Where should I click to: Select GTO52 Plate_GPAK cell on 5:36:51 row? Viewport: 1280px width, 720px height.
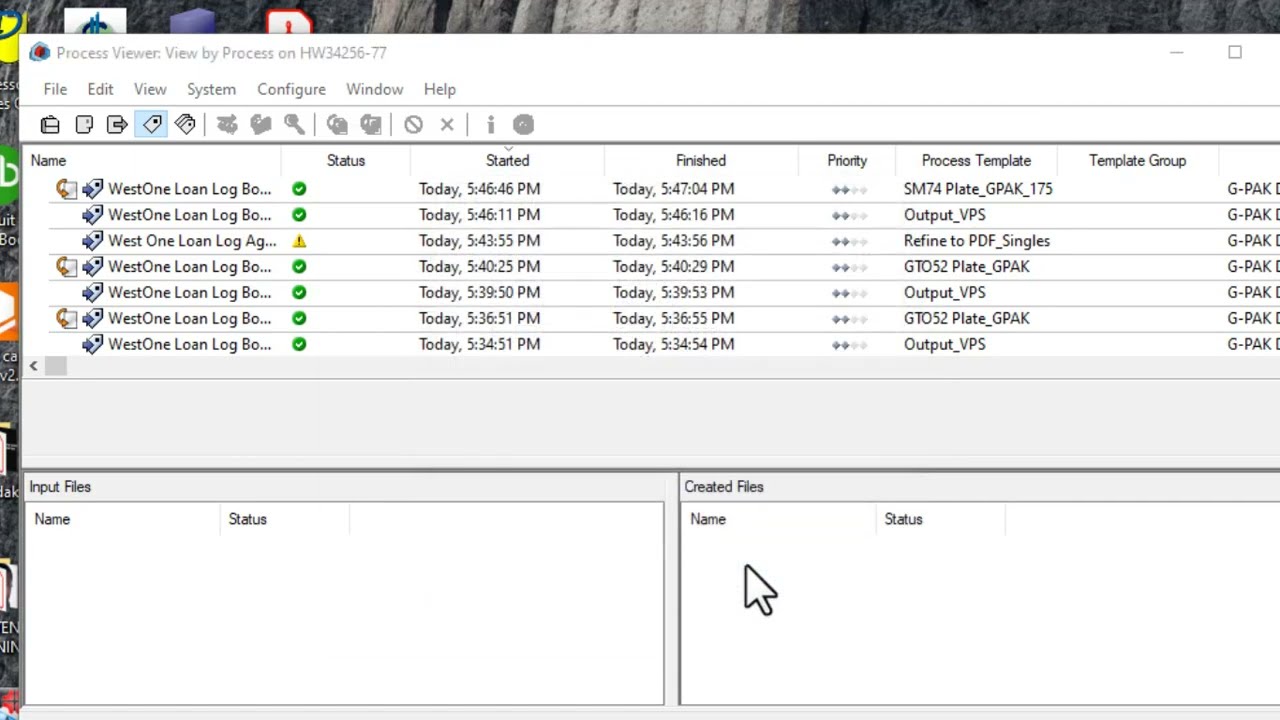point(966,318)
